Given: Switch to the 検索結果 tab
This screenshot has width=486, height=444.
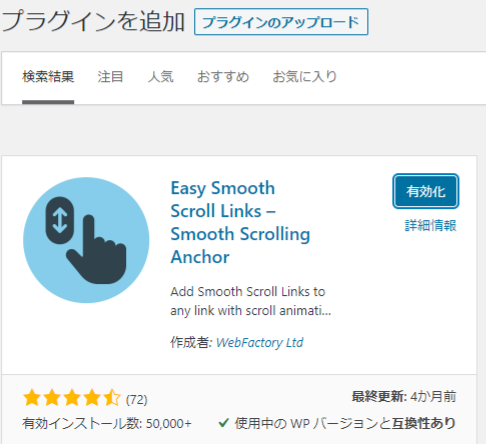Looking at the screenshot, I should click(48, 77).
